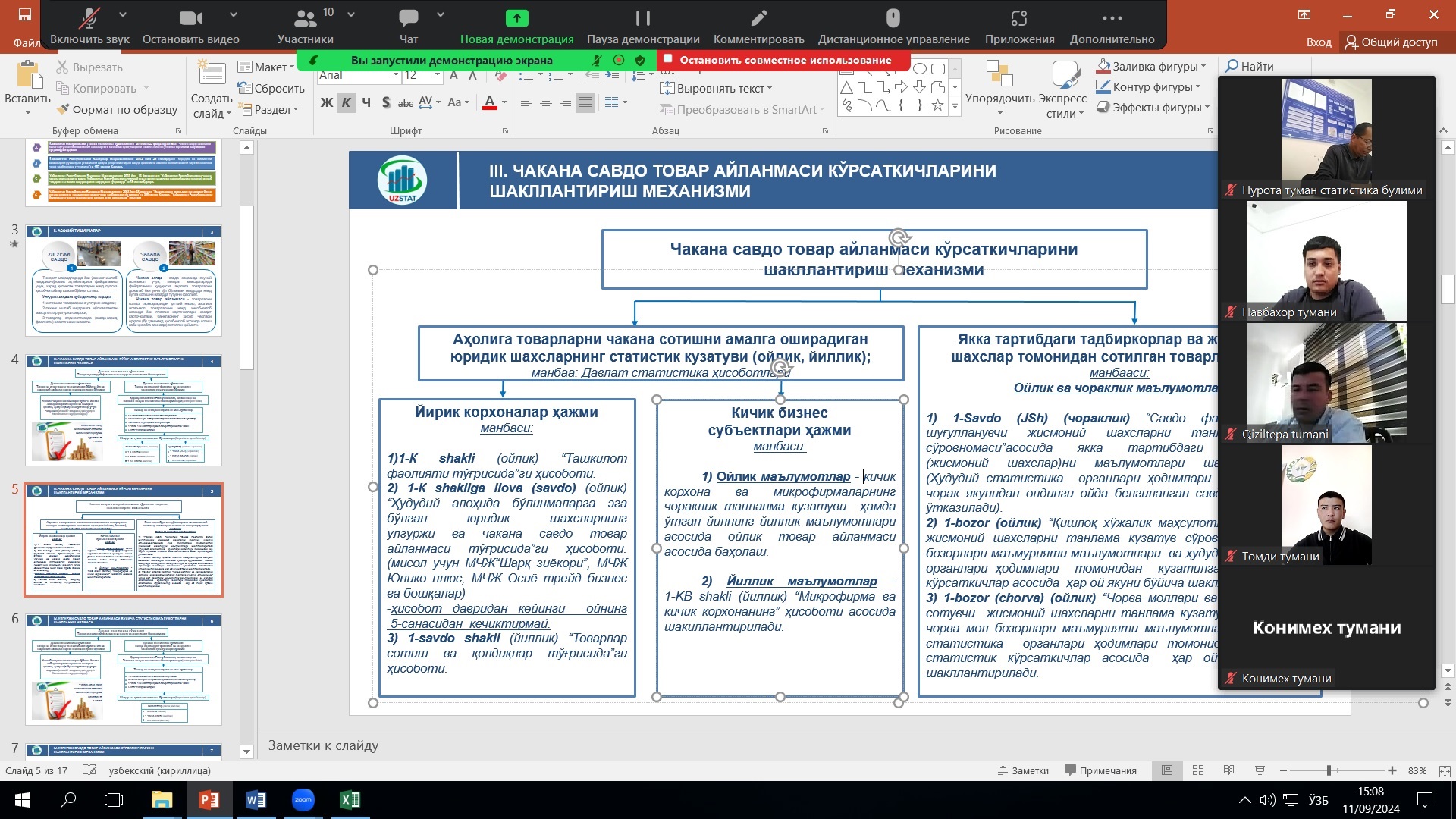This screenshot has height=819, width=1456.
Task: Toggle underline formatting
Action: tap(366, 102)
